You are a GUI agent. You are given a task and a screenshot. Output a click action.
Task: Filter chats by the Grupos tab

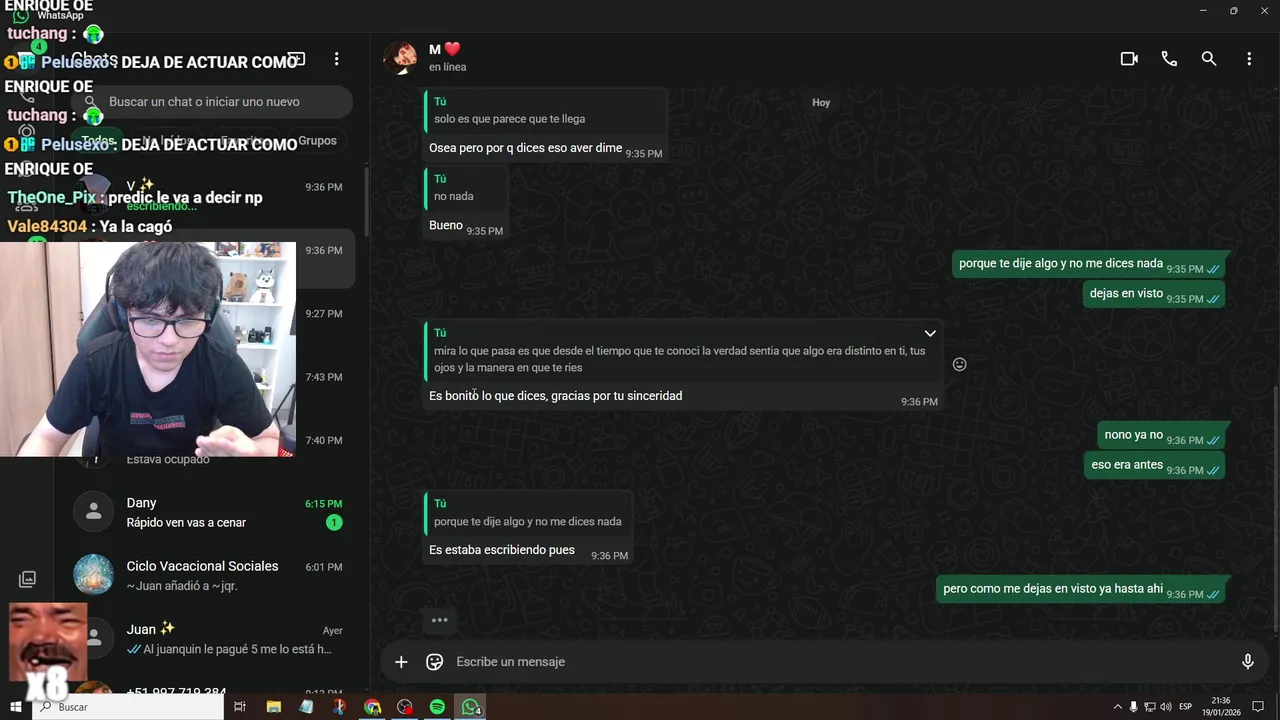click(317, 141)
